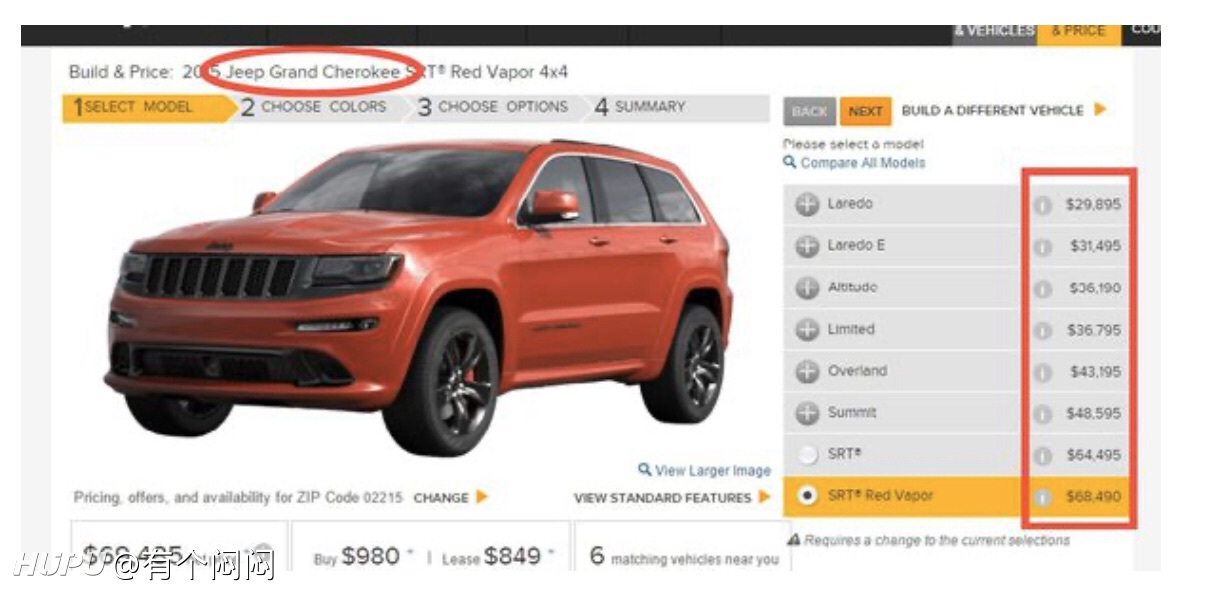Click the Compare All Models search icon

click(790, 162)
